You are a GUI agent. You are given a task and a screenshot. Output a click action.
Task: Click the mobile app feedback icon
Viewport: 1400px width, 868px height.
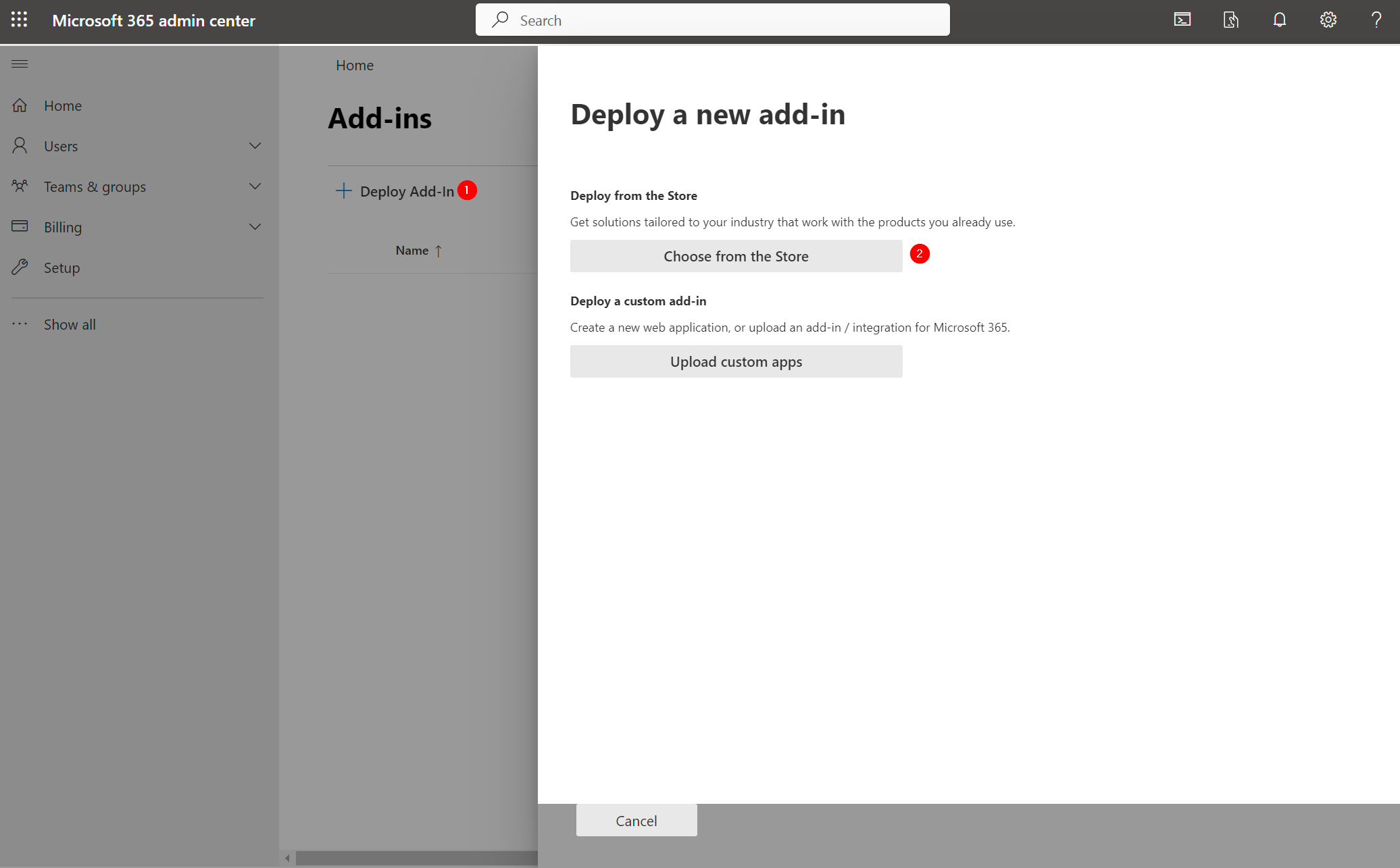point(1230,20)
